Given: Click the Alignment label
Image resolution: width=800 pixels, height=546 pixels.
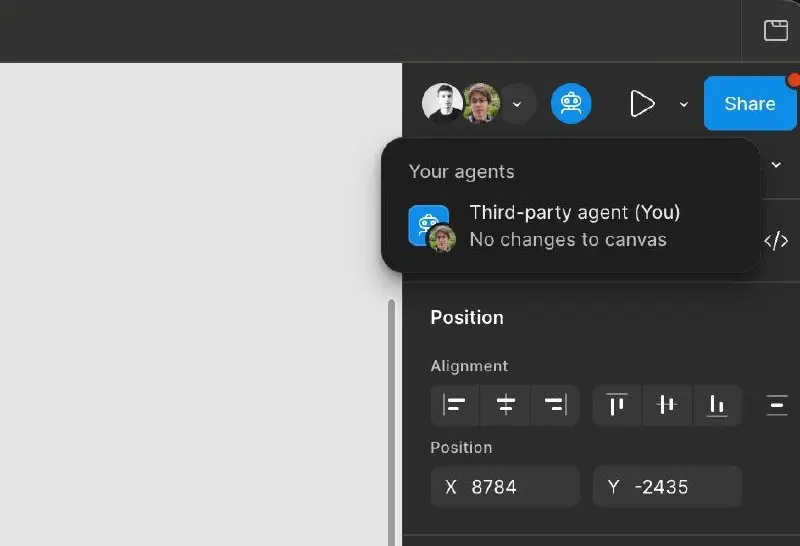Looking at the screenshot, I should (x=469, y=366).
